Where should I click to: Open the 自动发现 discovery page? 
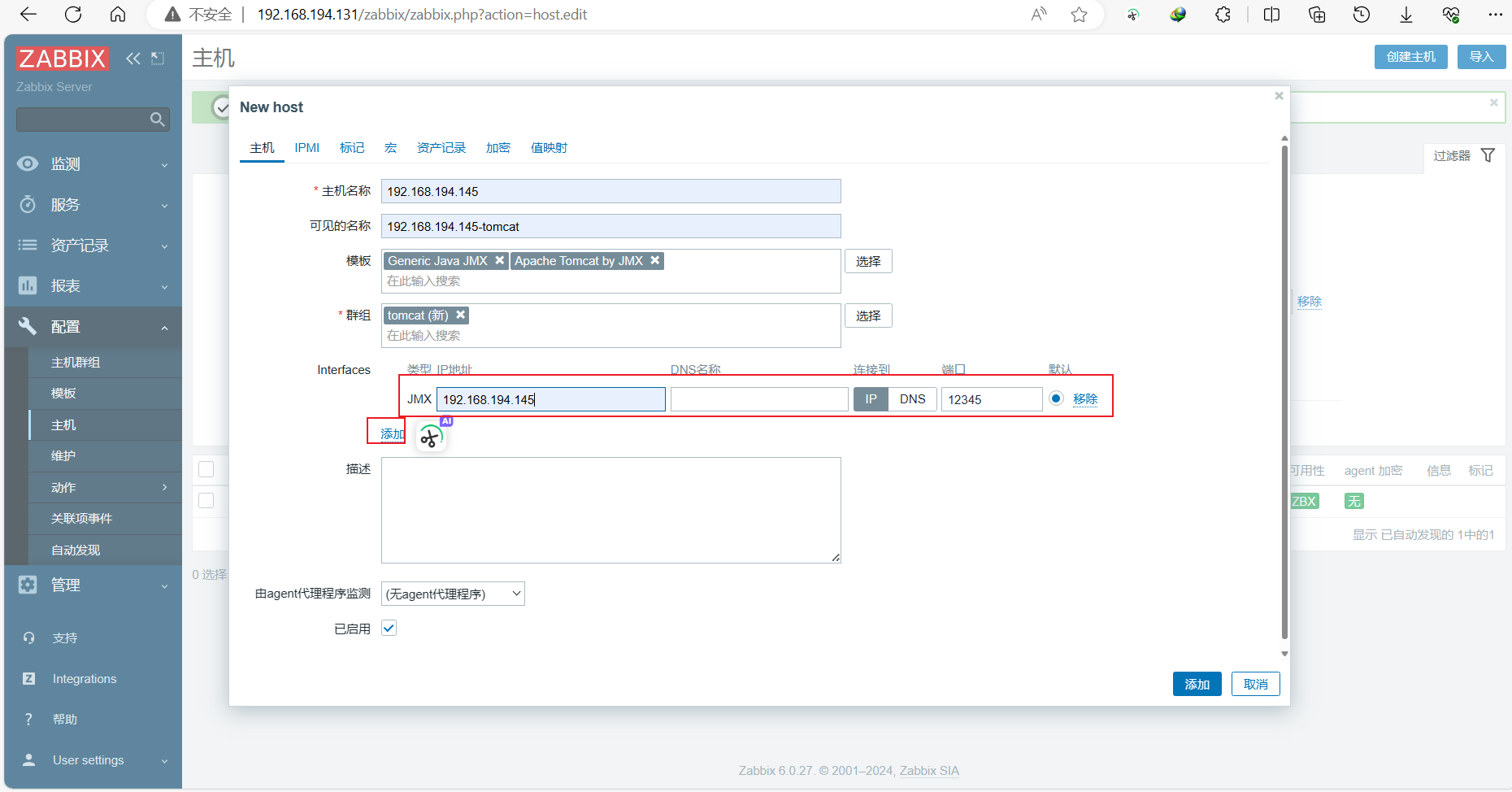pos(76,550)
